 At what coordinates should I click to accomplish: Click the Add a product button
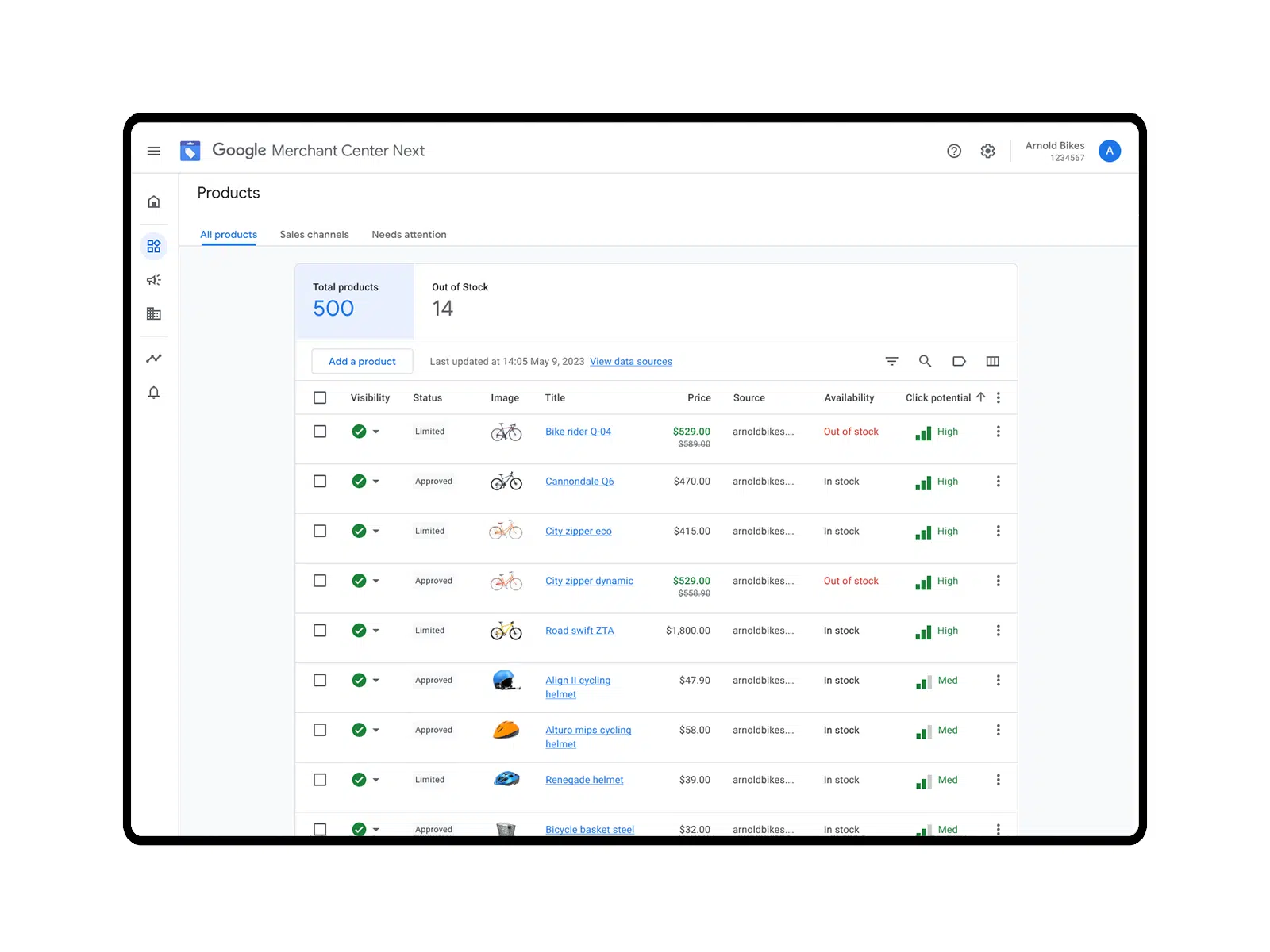(362, 361)
